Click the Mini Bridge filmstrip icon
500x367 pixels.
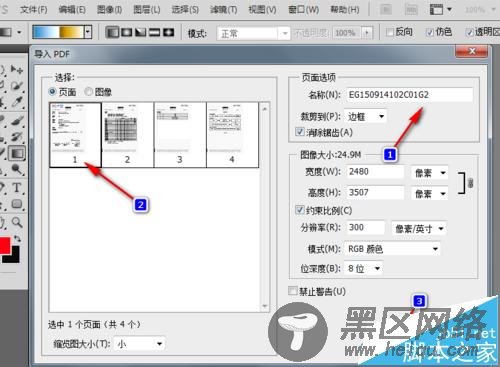(411, 9)
